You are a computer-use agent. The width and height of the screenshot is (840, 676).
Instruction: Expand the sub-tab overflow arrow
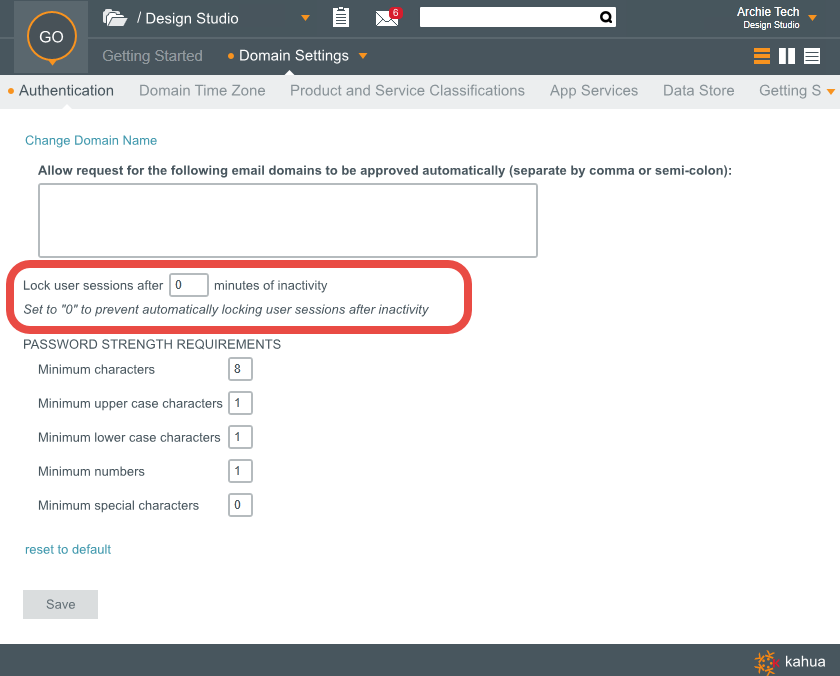(830, 91)
